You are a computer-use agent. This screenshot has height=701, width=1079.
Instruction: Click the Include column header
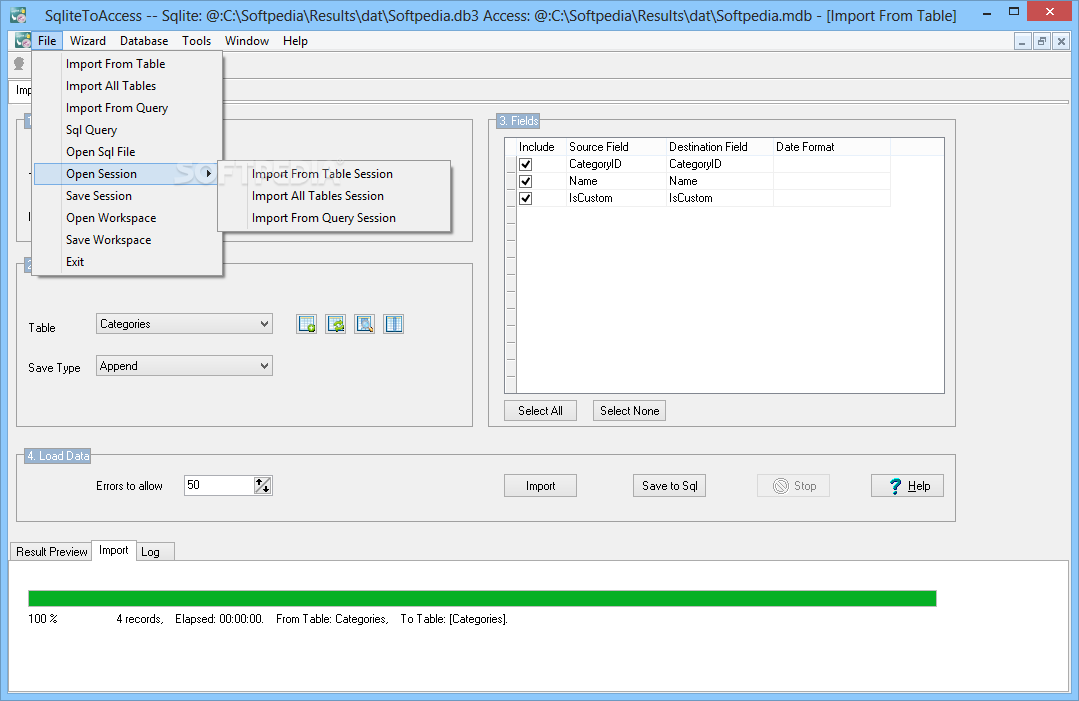[x=541, y=147]
